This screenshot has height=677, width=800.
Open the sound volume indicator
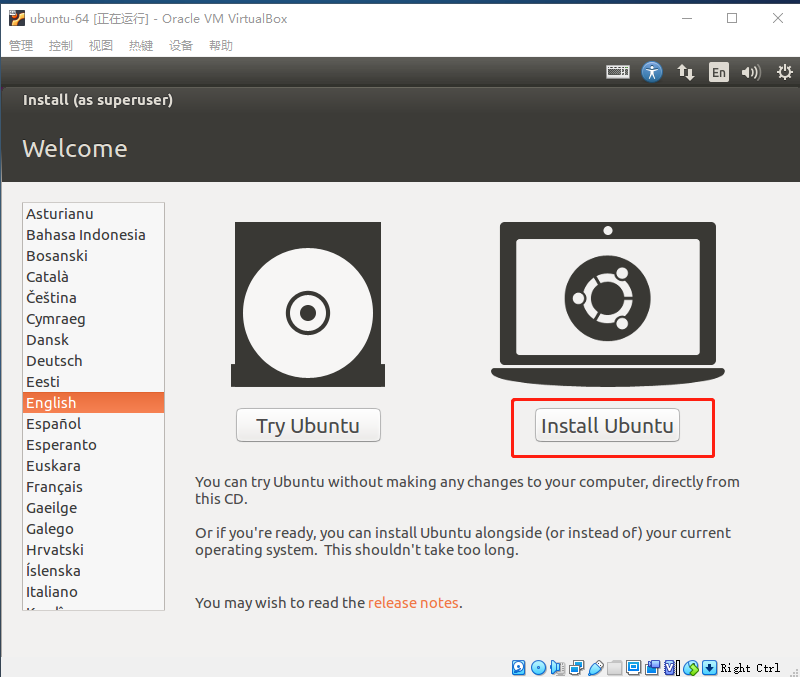tap(751, 72)
